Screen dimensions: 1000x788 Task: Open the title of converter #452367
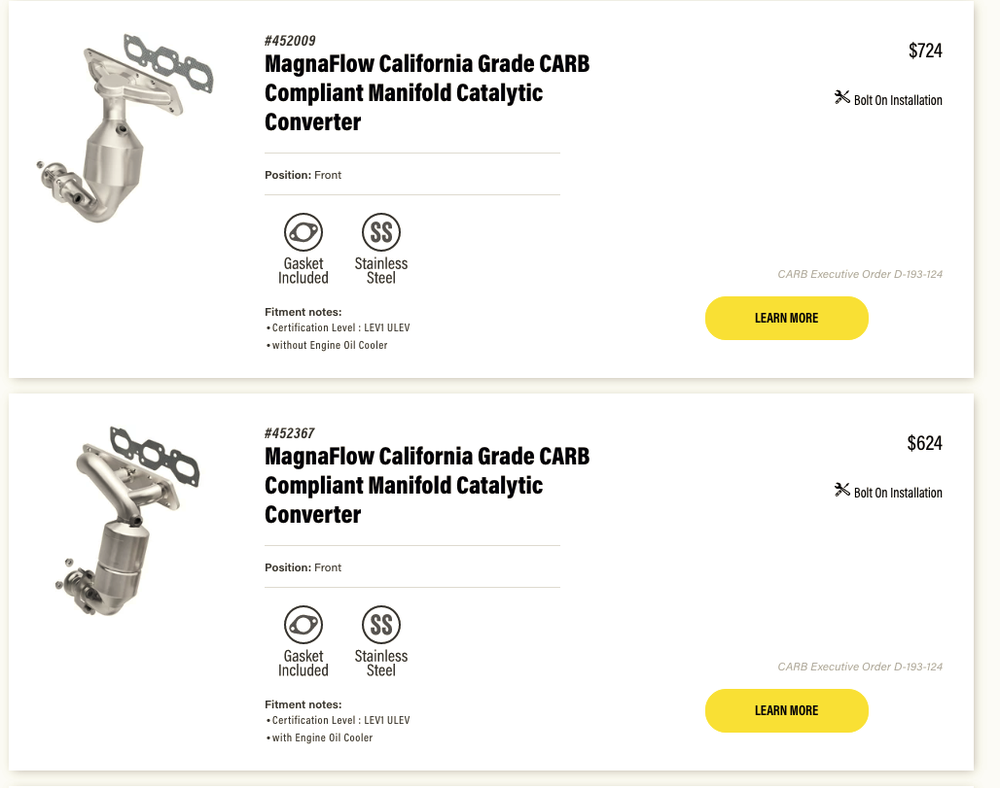click(427, 486)
